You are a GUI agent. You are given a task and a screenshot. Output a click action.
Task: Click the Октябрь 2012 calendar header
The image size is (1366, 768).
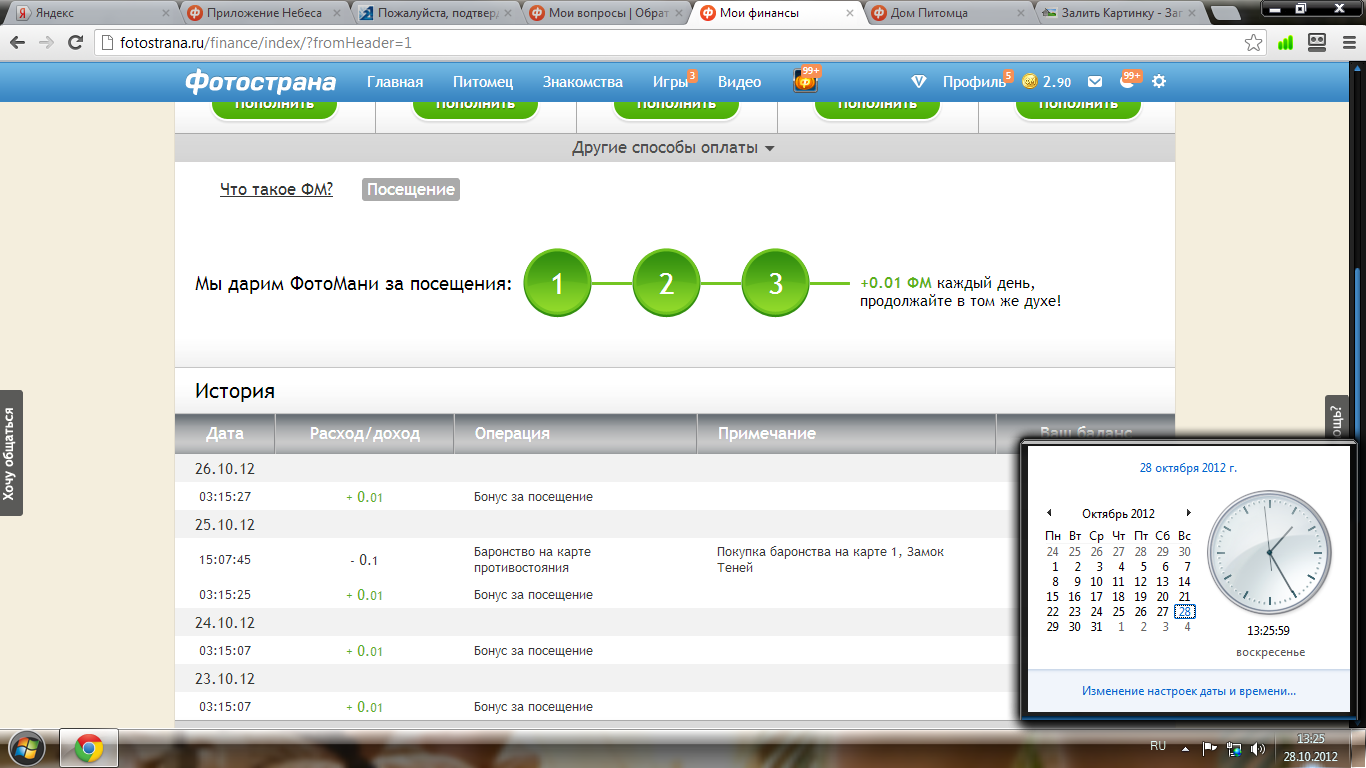(1118, 514)
